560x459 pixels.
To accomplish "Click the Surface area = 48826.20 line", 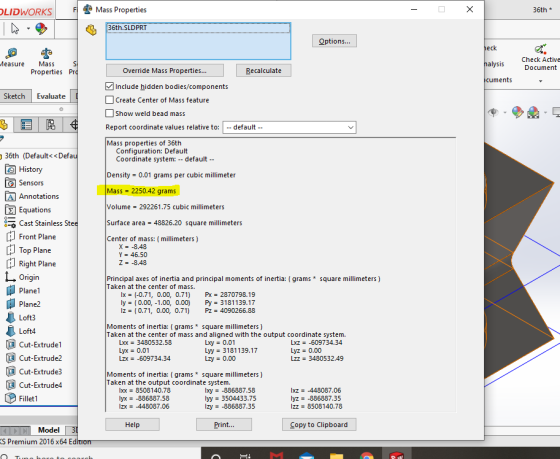I will 174,223.
